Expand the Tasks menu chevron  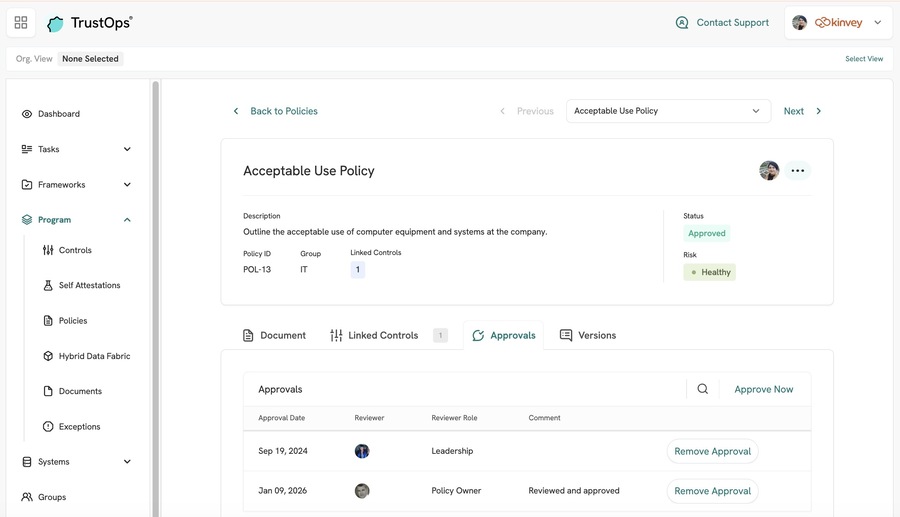pyautogui.click(x=127, y=149)
